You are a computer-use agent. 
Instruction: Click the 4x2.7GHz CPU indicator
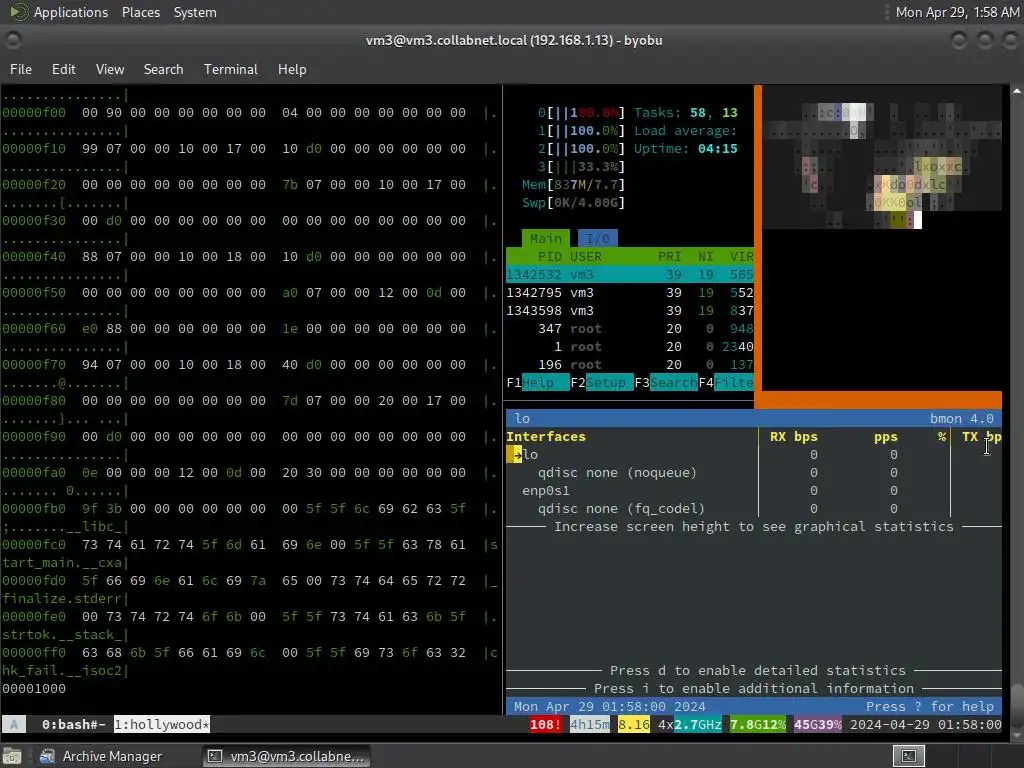[690, 724]
